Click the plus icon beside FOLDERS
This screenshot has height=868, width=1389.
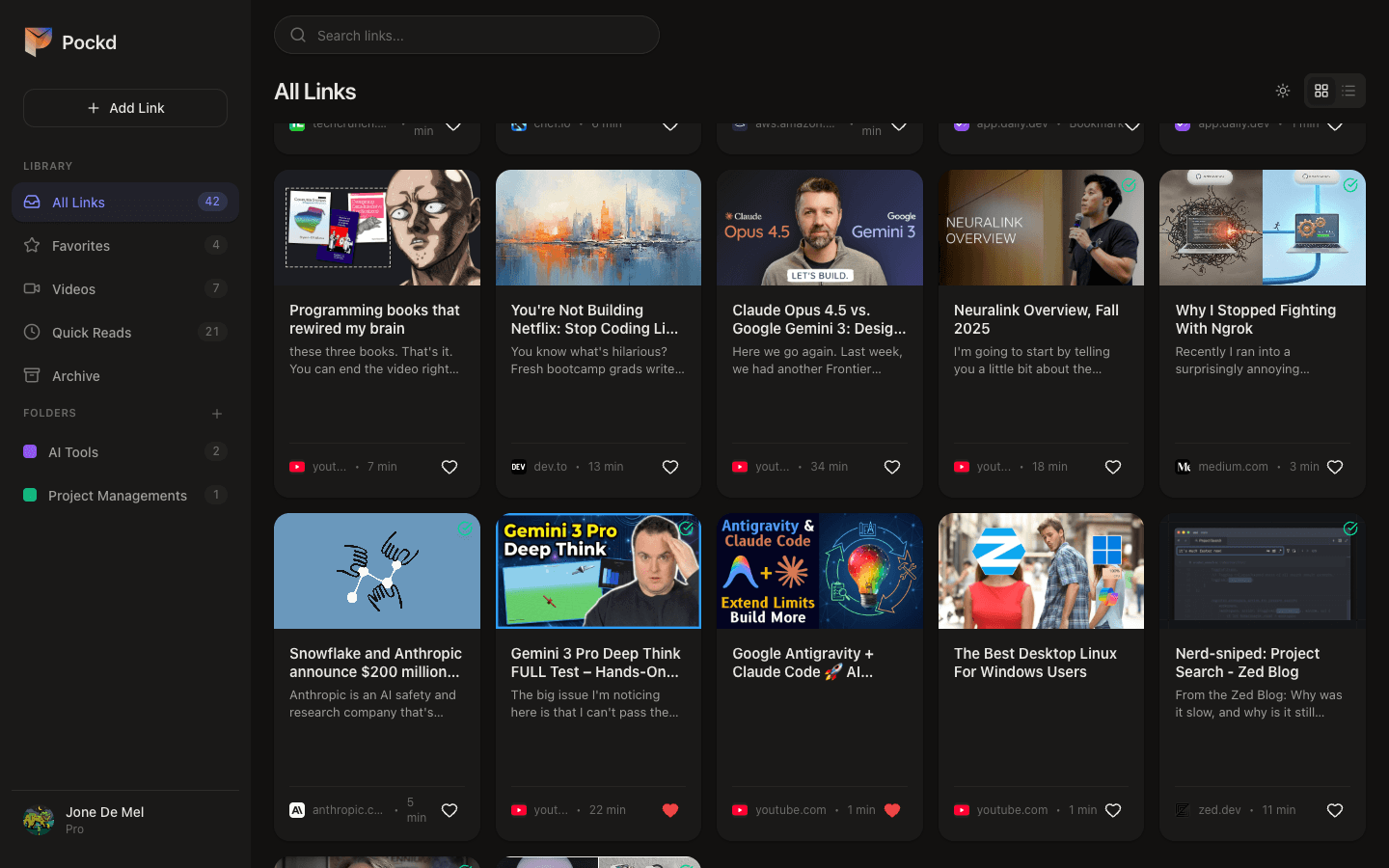point(217,413)
